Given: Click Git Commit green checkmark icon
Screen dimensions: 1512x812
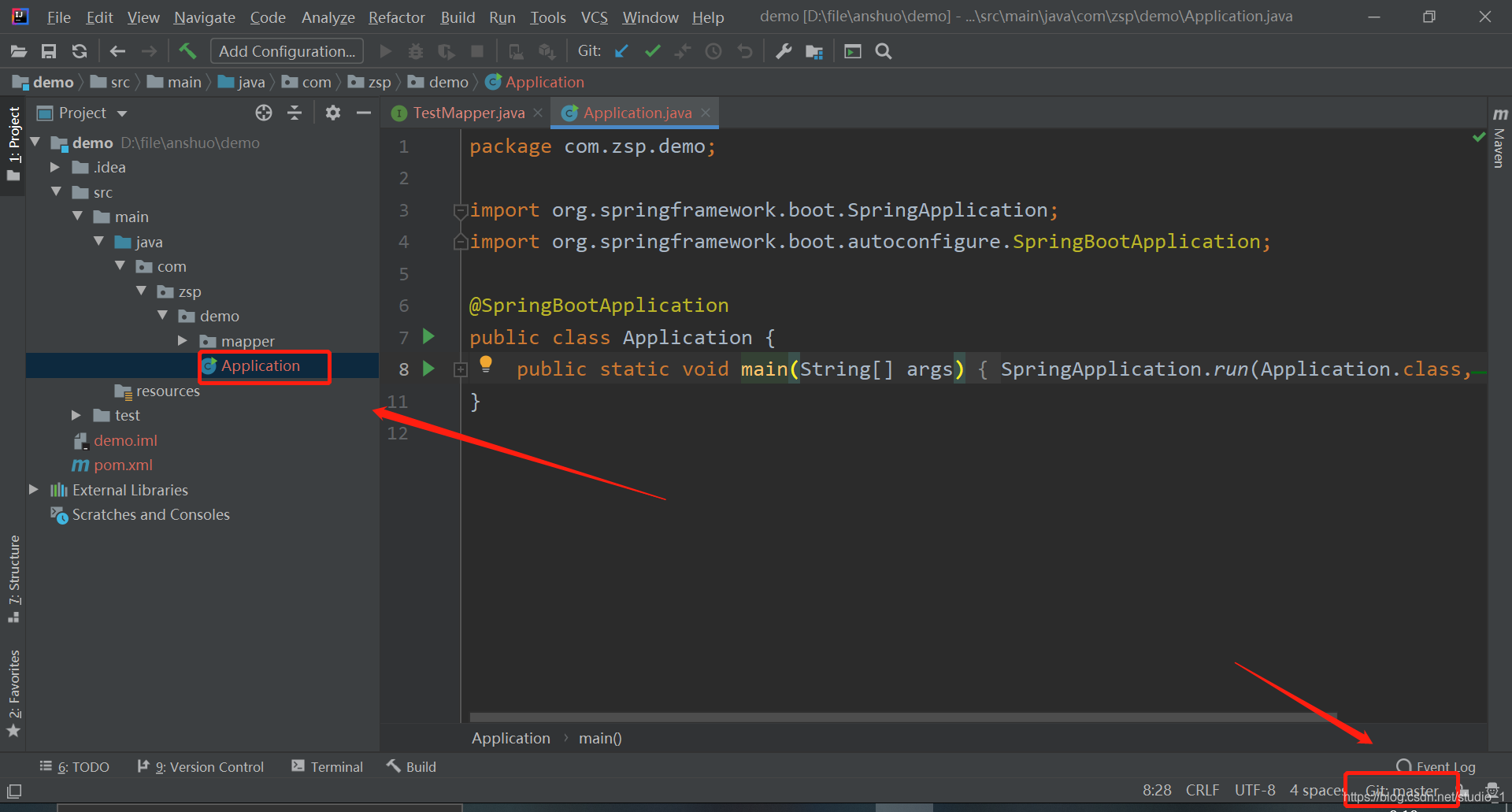Looking at the screenshot, I should coord(652,51).
